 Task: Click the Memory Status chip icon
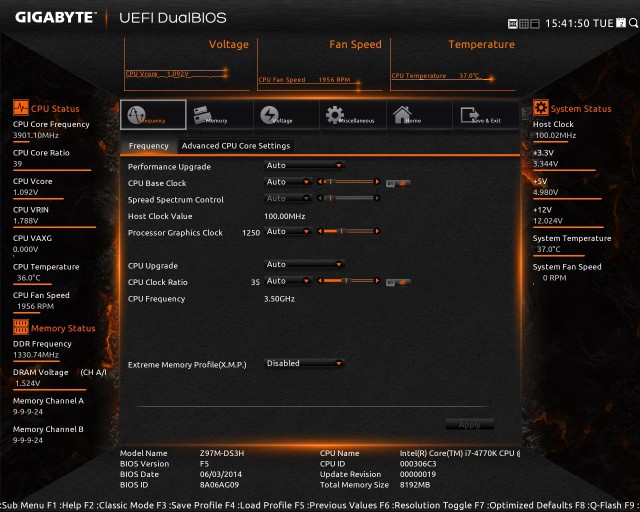tap(21, 327)
